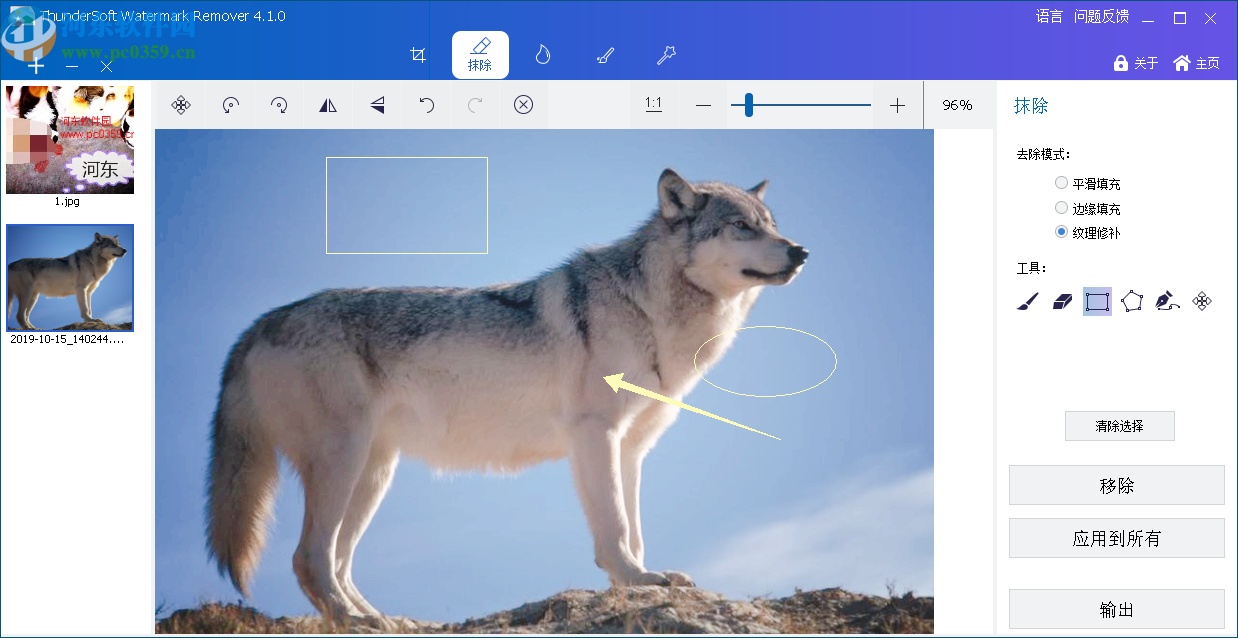Viewport: 1238px width, 638px height.
Task: Open the 语言 menu
Action: [1048, 16]
